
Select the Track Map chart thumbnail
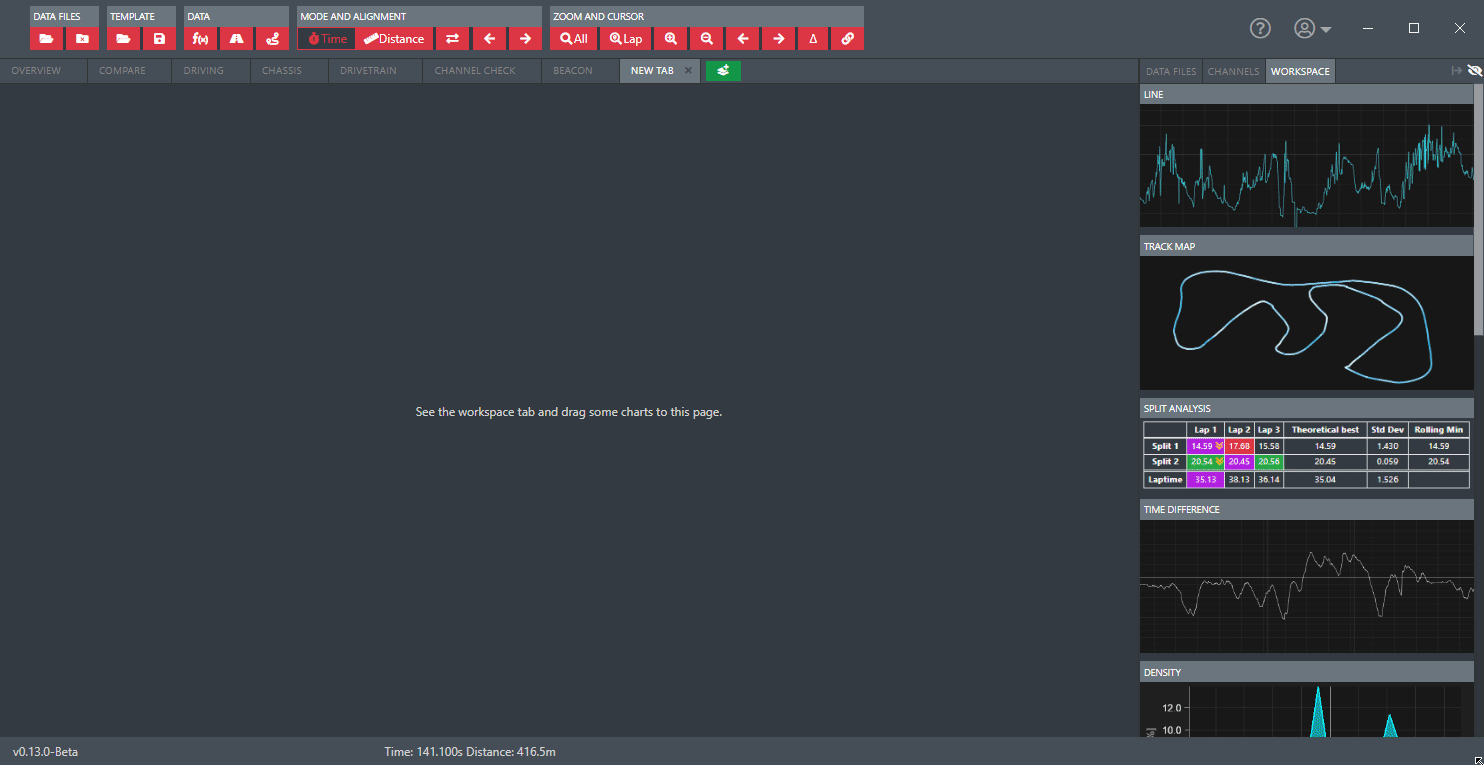click(1306, 322)
